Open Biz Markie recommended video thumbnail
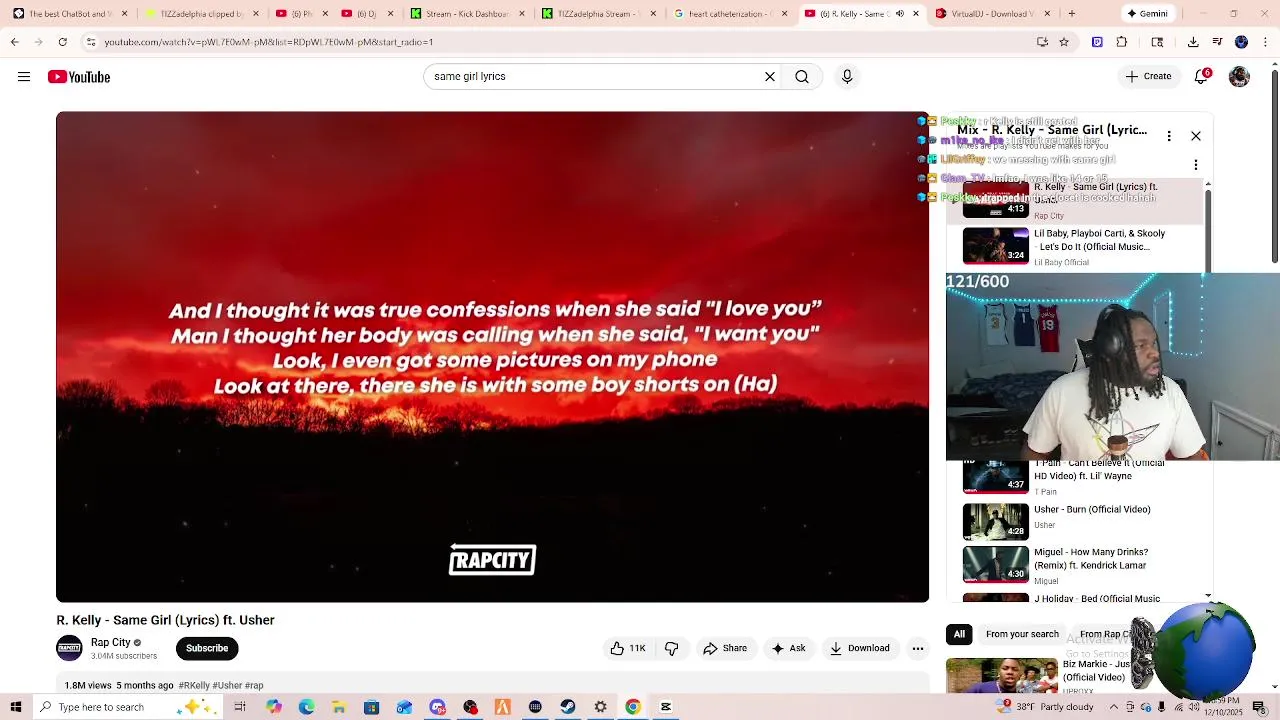The width and height of the screenshot is (1280, 720). 1002,675
